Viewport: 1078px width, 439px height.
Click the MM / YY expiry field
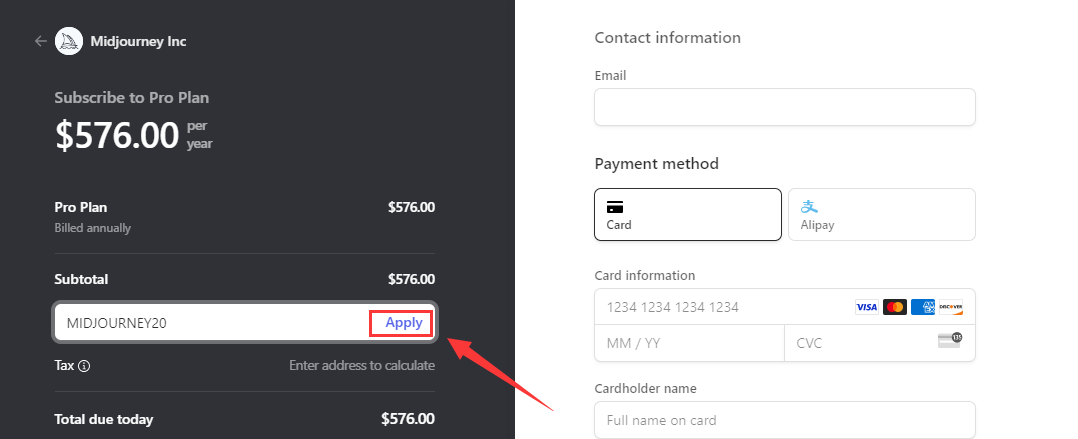pos(689,343)
